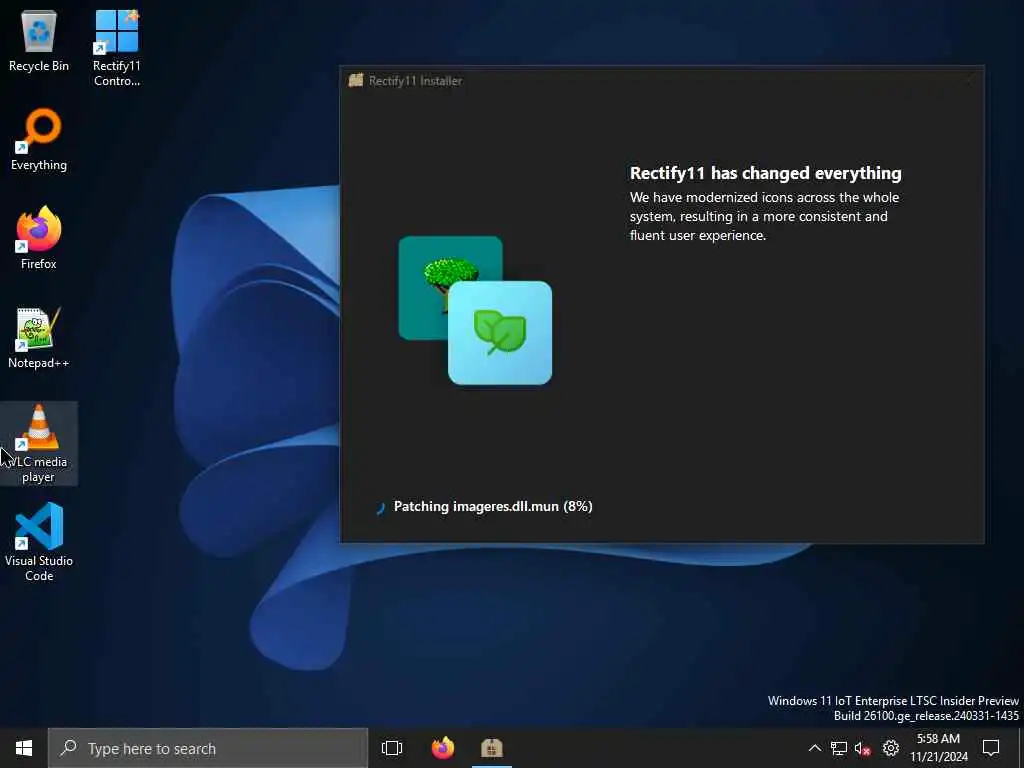Screen dimensions: 1024x768
Task: Open the clock showing 5:58 AM
Action: 938,748
